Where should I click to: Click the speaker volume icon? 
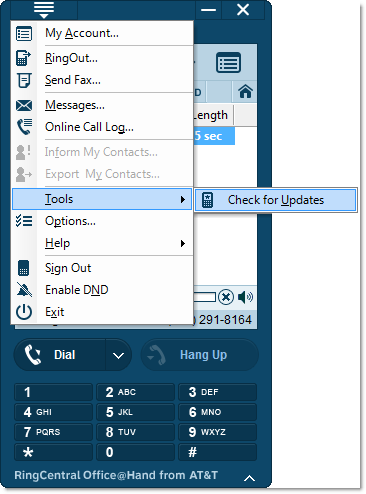[245, 297]
